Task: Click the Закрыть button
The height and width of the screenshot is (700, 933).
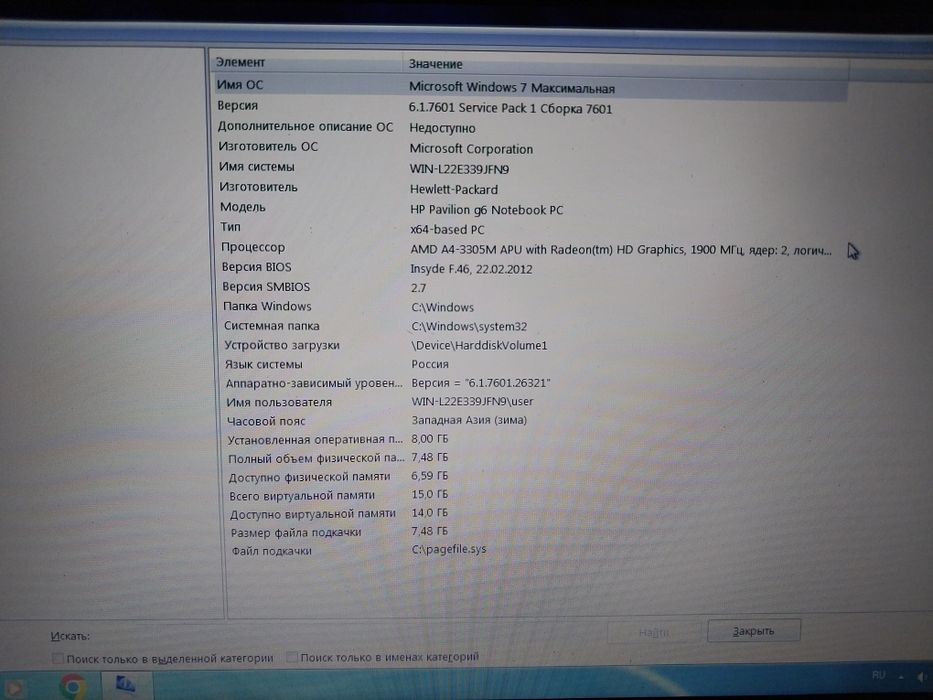Action: tap(754, 631)
